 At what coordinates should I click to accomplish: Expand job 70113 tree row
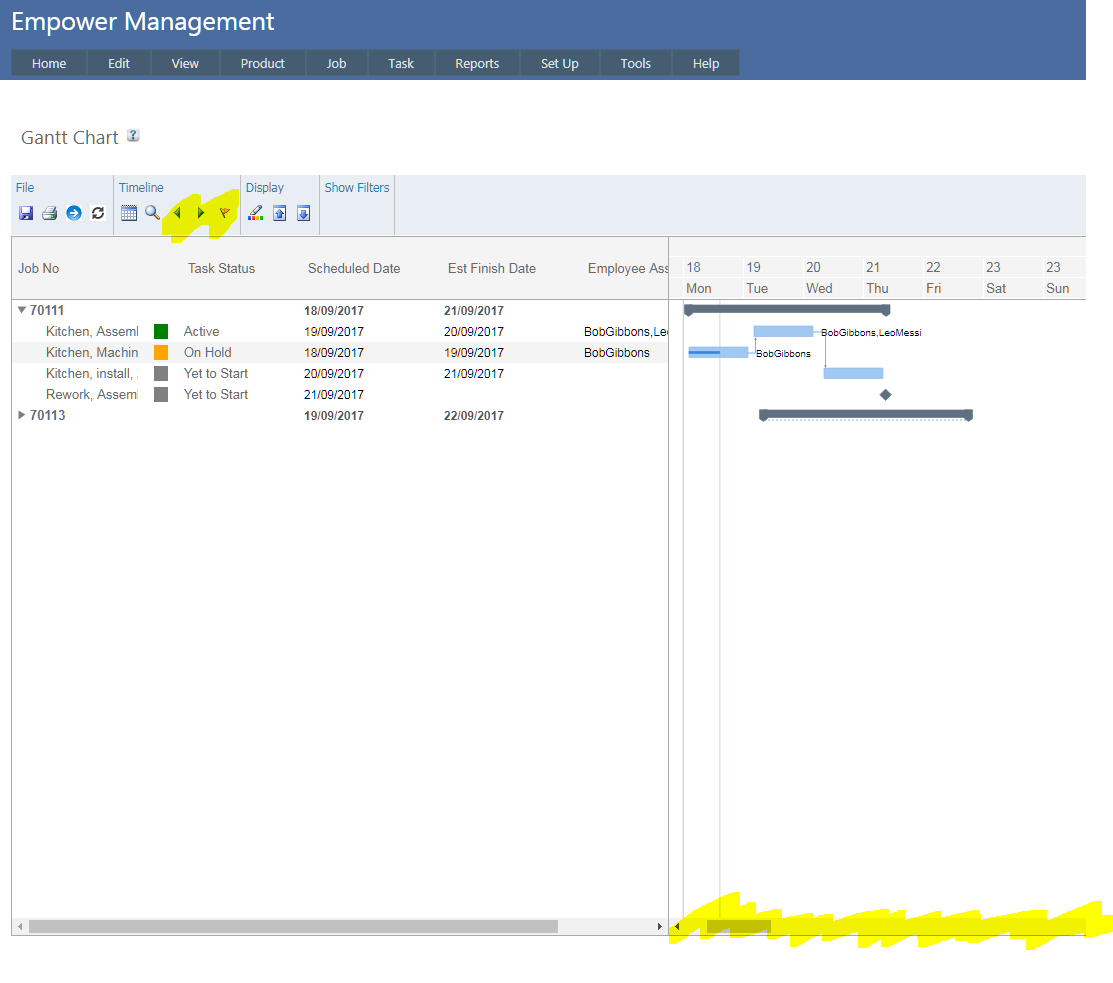[22, 416]
